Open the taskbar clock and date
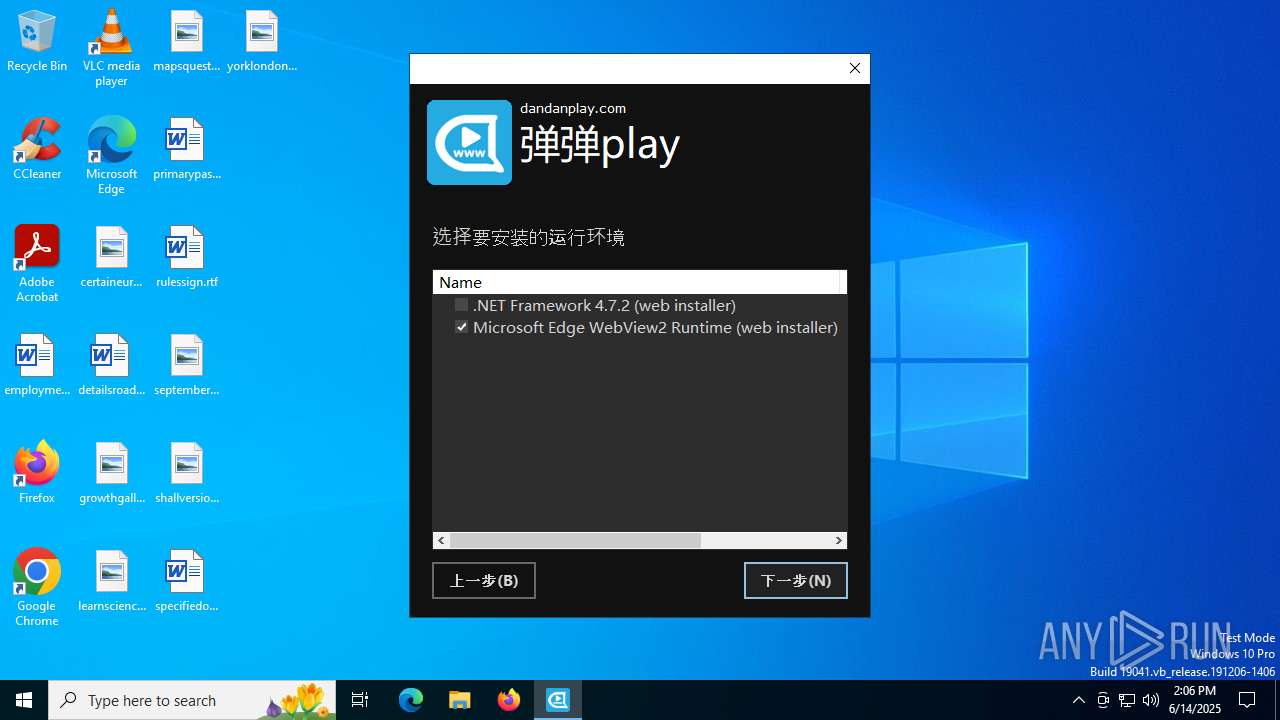This screenshot has height=720, width=1280. pyautogui.click(x=1195, y=700)
